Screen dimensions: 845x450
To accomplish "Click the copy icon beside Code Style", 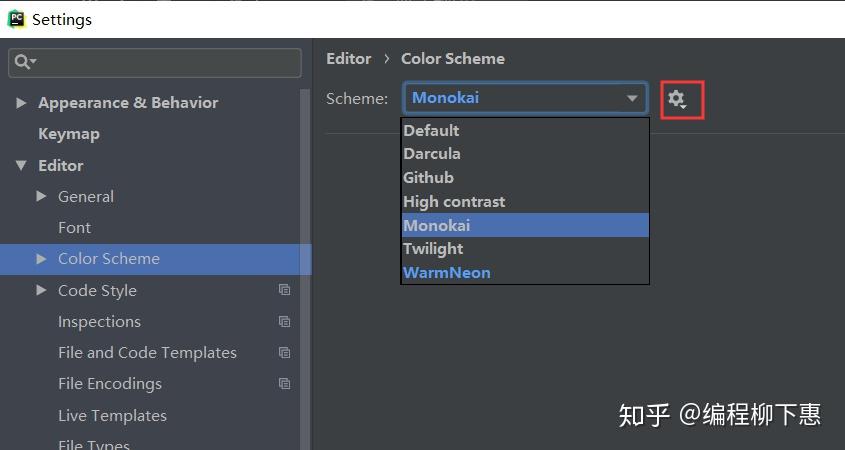I will [284, 290].
